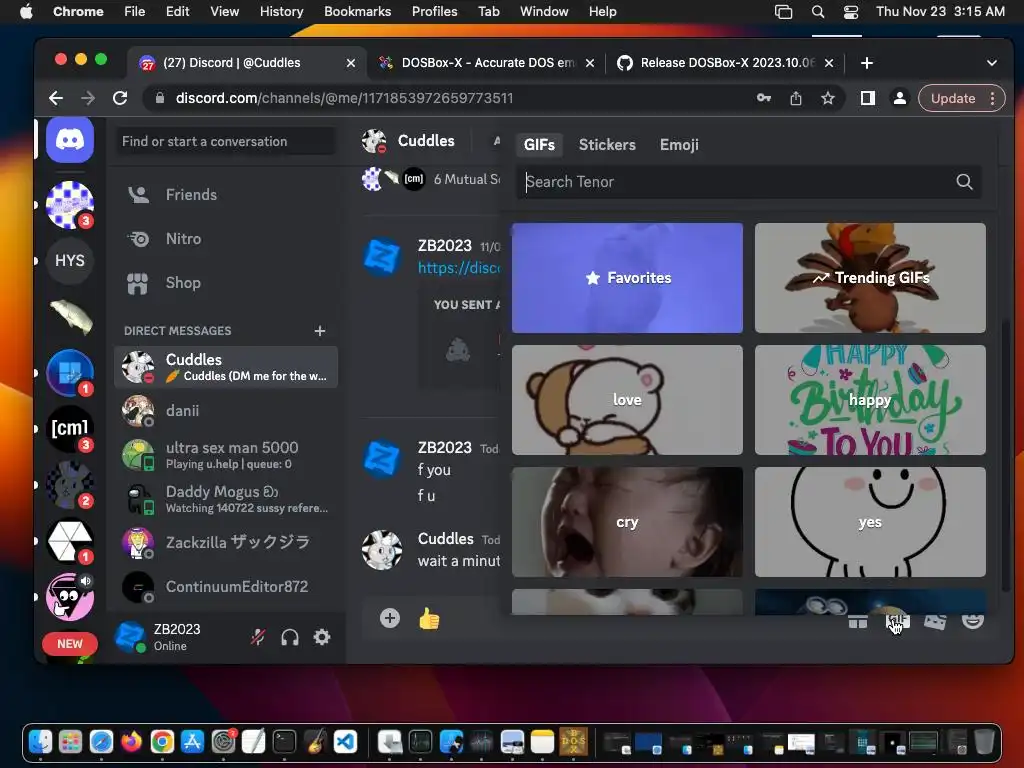Viewport: 1024px width, 768px height.
Task: Toggle headphones deafen in user panel
Action: [290, 637]
